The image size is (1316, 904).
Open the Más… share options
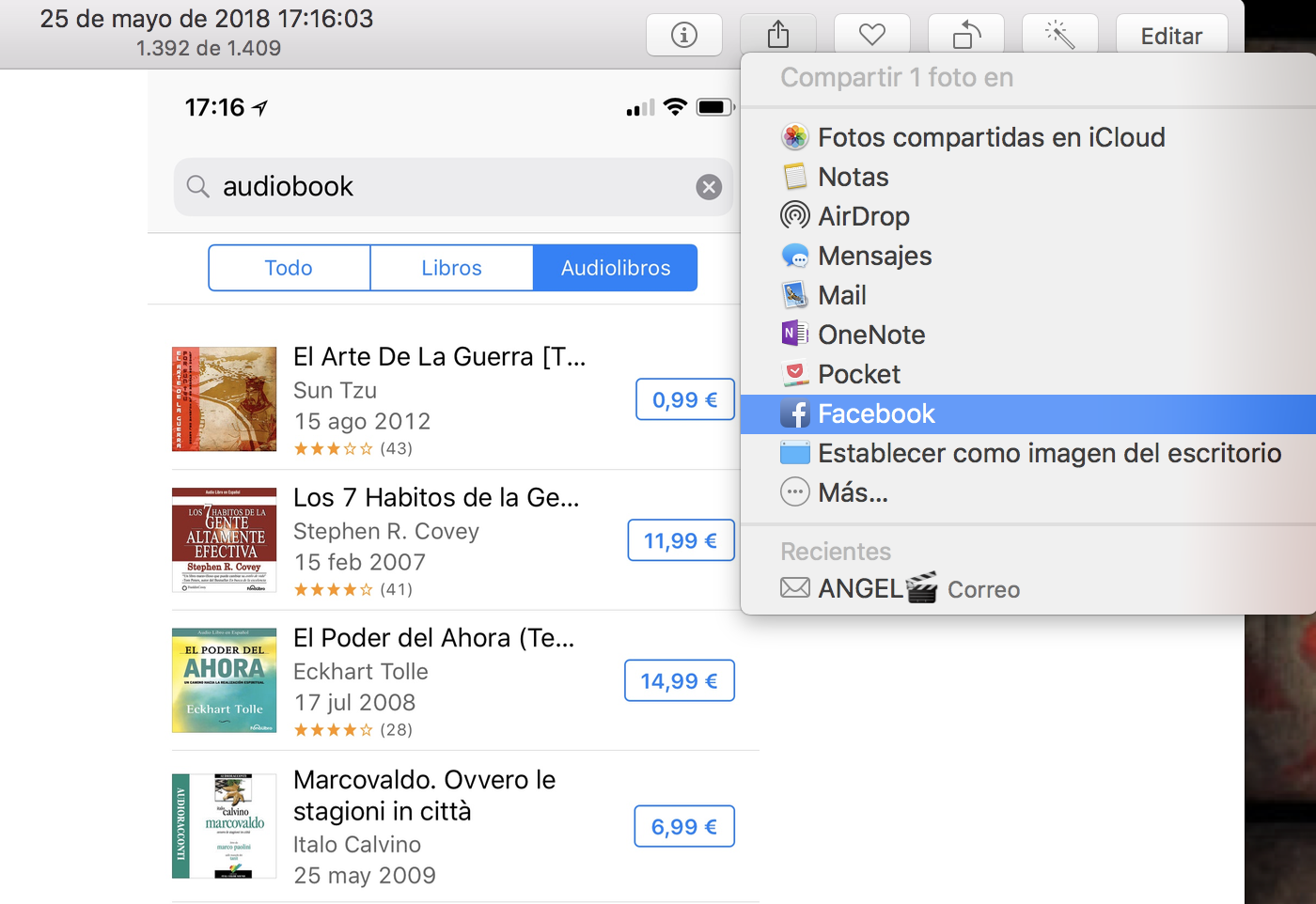(x=1028, y=492)
